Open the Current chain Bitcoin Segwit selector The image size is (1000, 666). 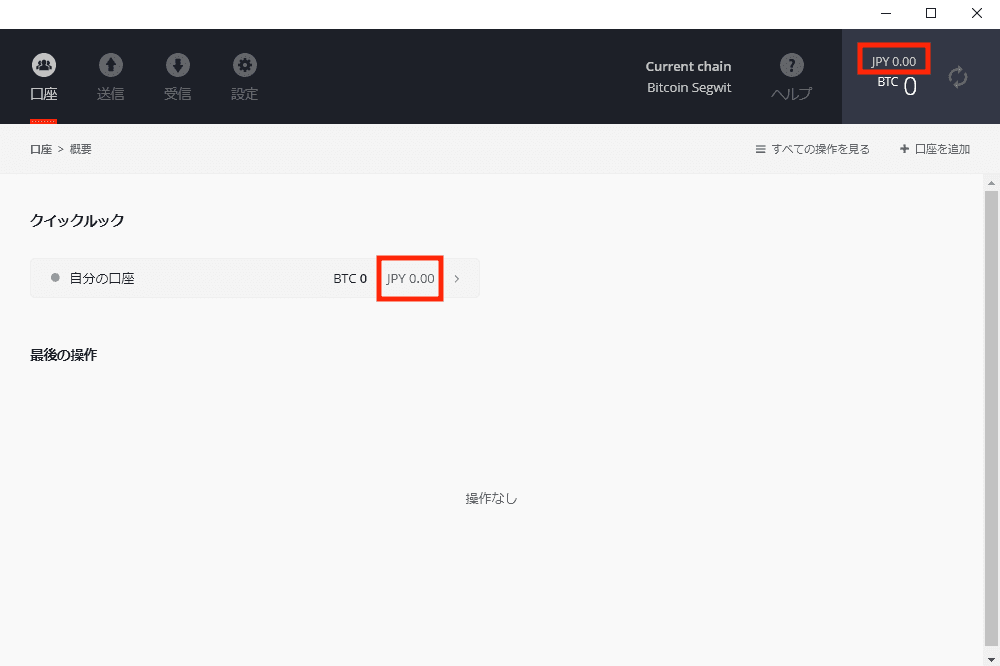(688, 77)
